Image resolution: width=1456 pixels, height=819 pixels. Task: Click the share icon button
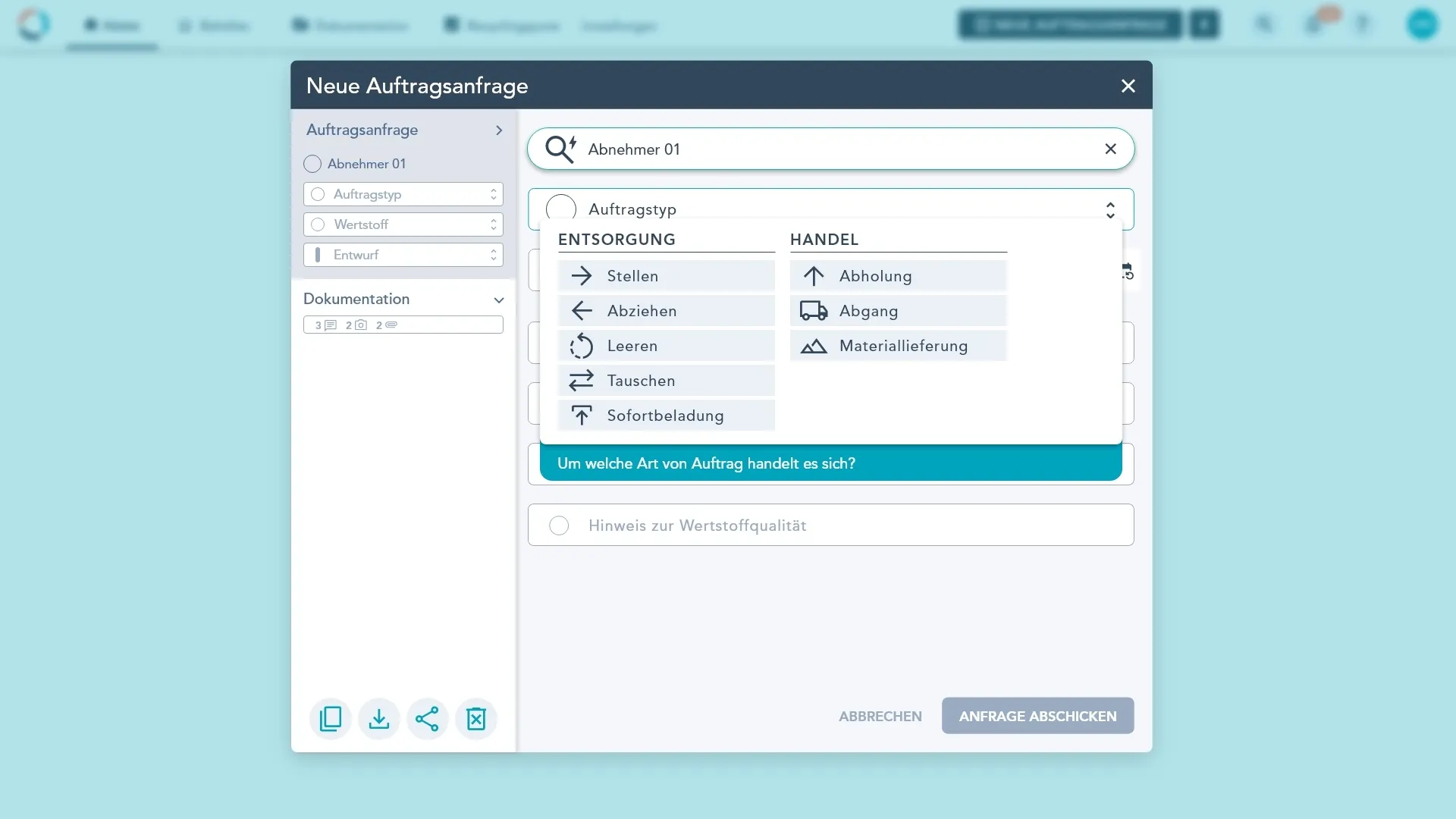(428, 718)
